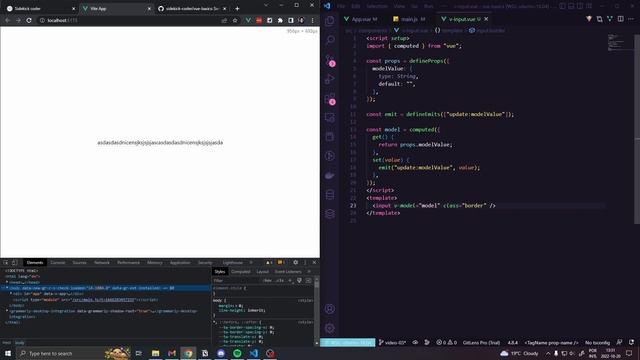Image resolution: width=640 pixels, height=360 pixels.
Task: Switch to the main.js editor tab
Action: (x=409, y=19)
